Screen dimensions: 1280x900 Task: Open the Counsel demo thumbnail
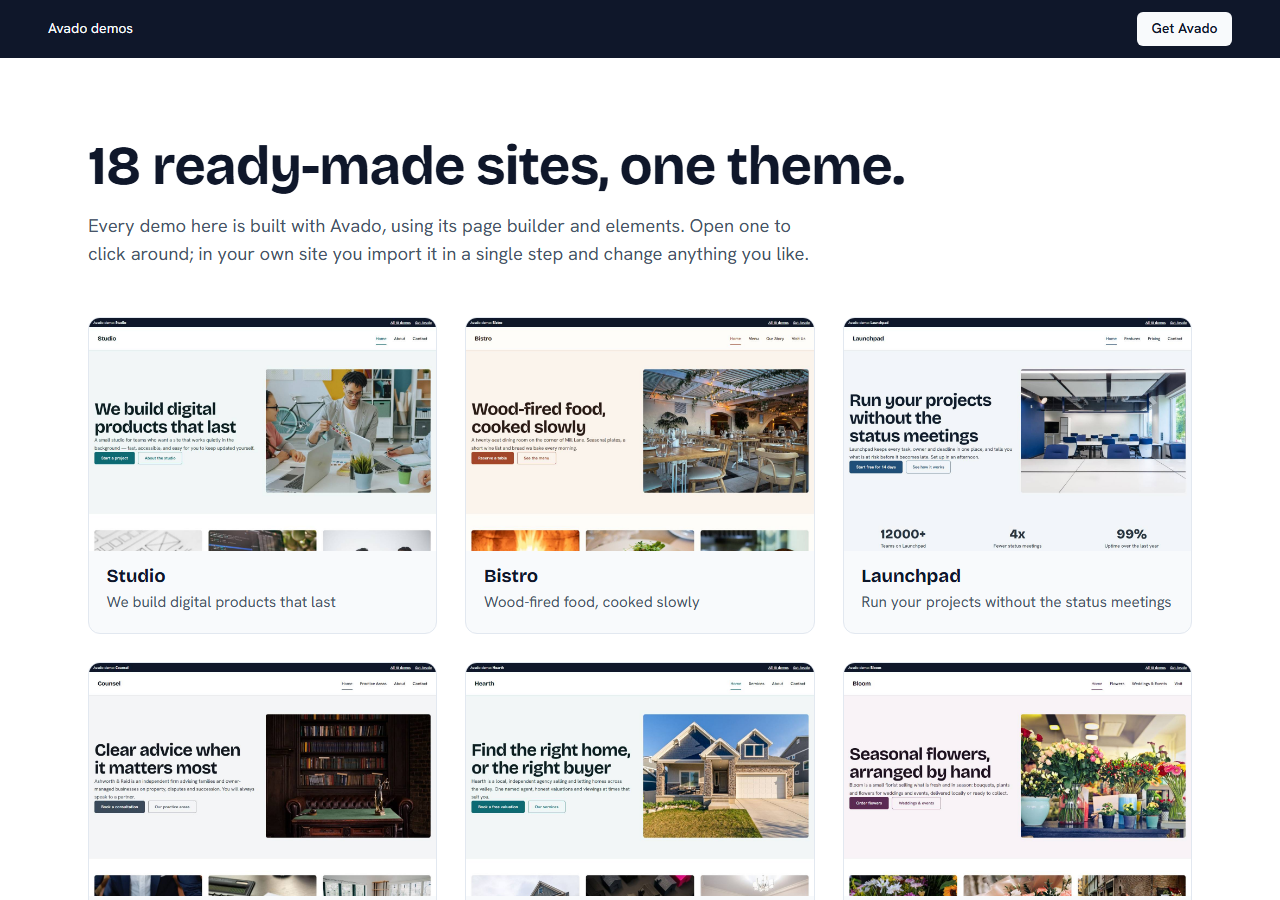tap(262, 780)
